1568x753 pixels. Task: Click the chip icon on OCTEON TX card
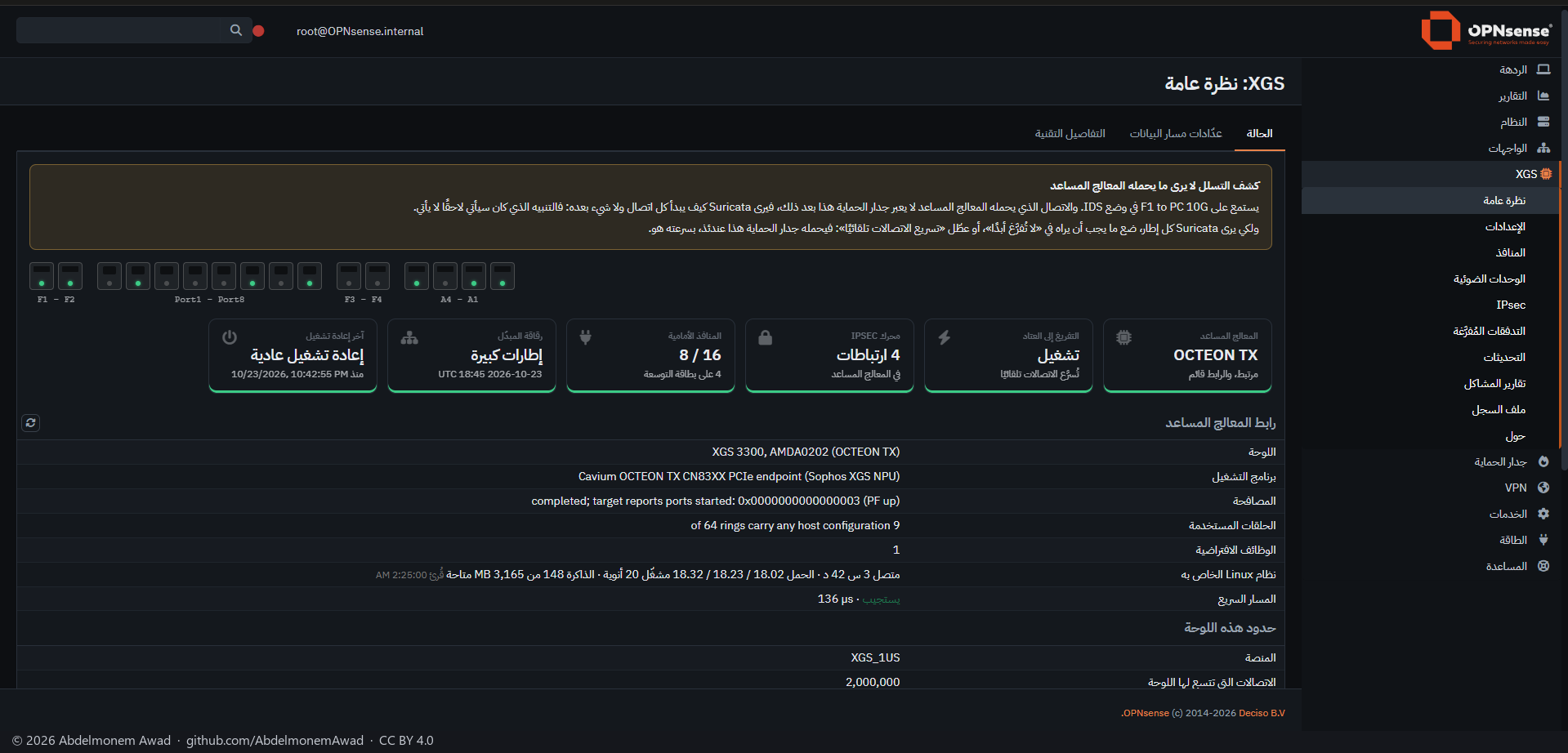pyautogui.click(x=1124, y=337)
